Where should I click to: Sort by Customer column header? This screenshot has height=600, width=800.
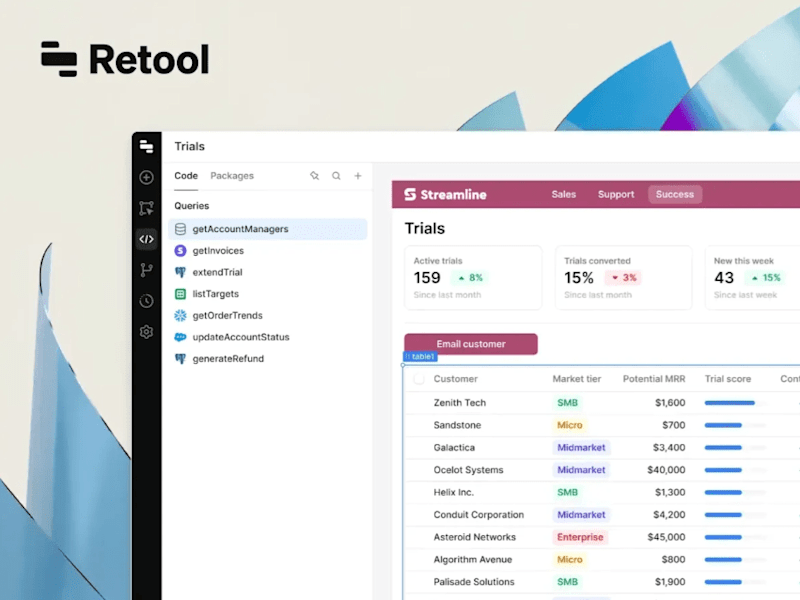pyautogui.click(x=455, y=379)
